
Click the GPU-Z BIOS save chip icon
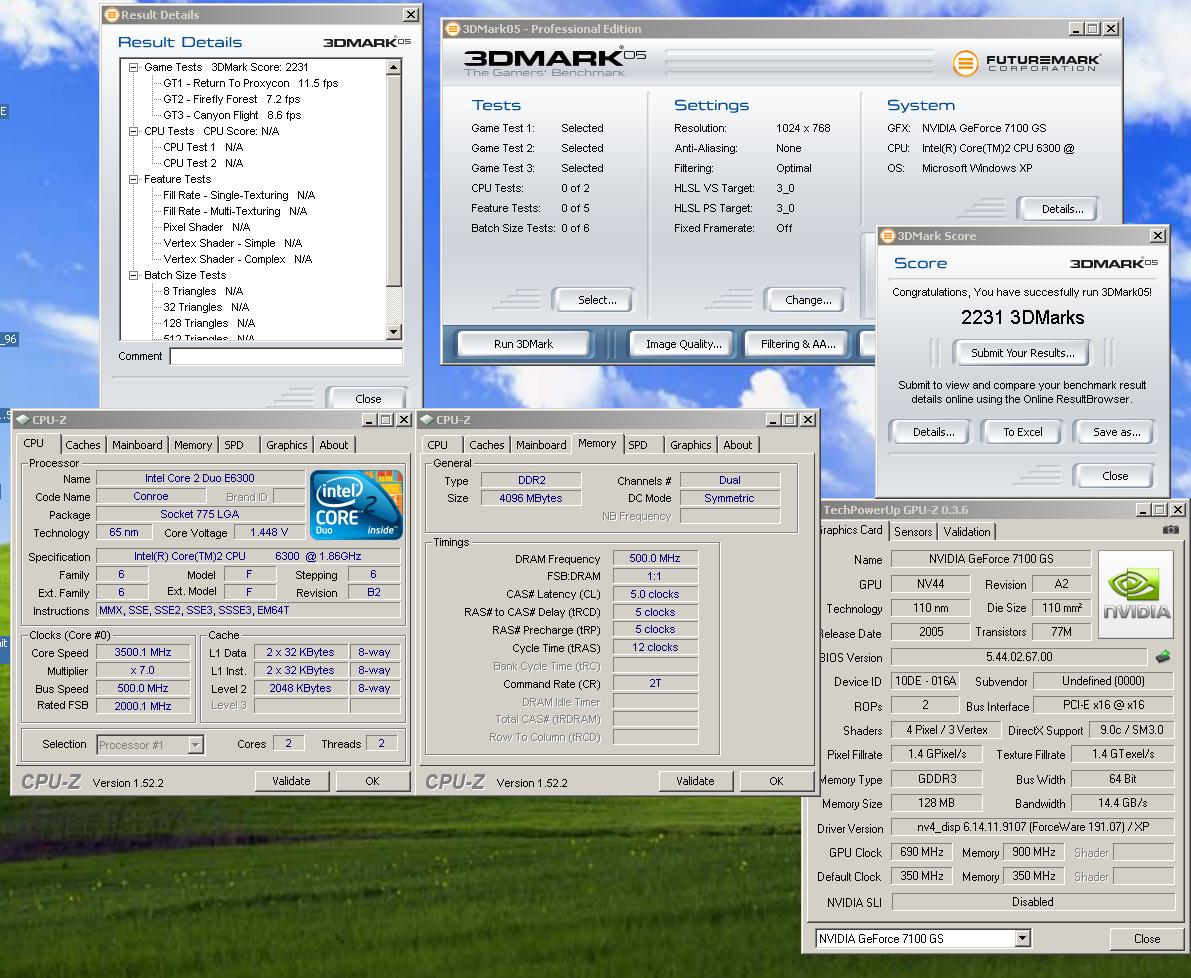click(x=1162, y=655)
